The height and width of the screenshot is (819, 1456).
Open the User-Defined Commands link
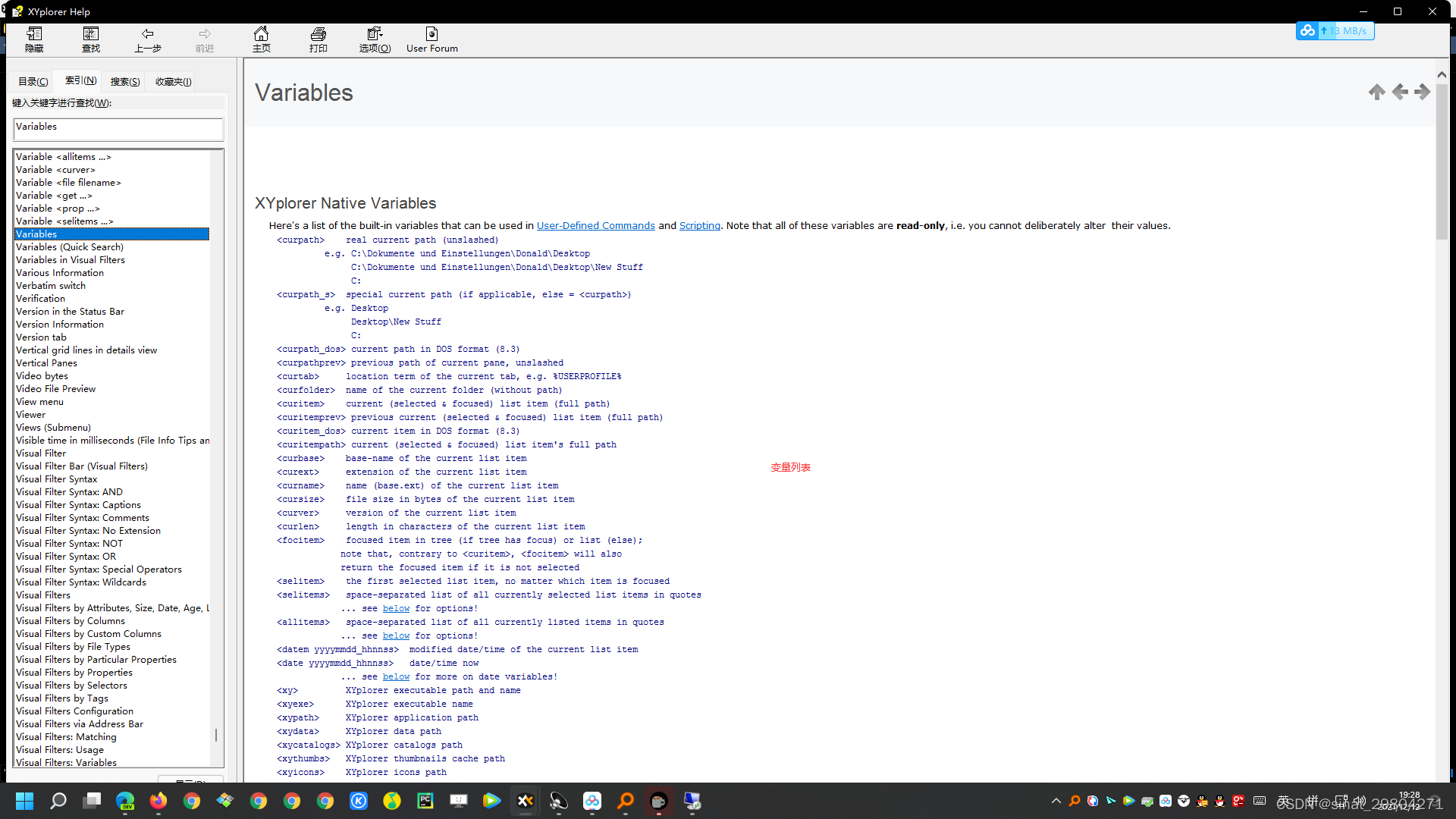coord(595,226)
